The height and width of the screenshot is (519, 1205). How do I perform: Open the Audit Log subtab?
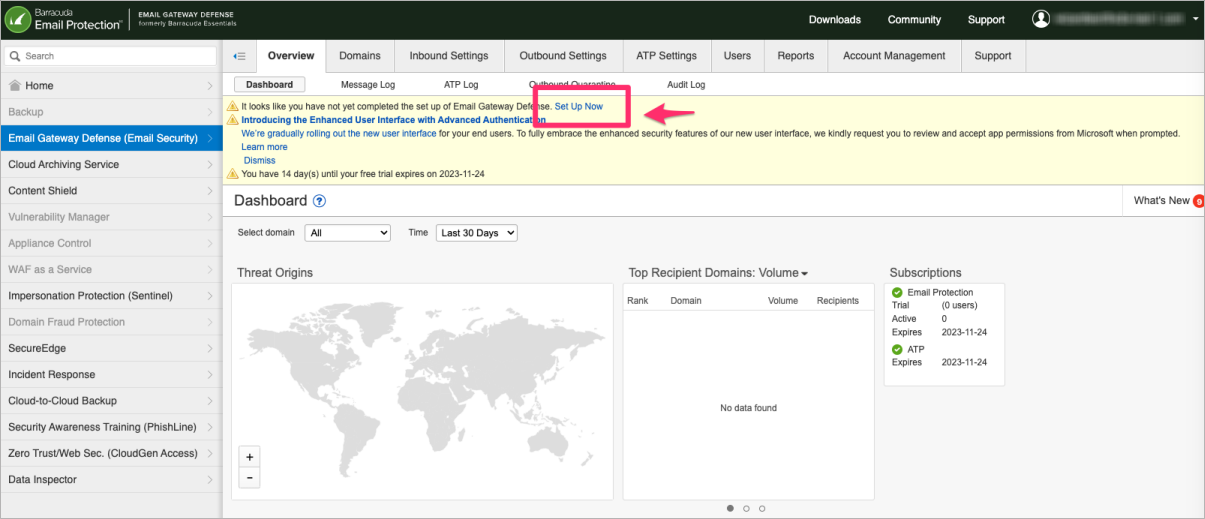686,85
